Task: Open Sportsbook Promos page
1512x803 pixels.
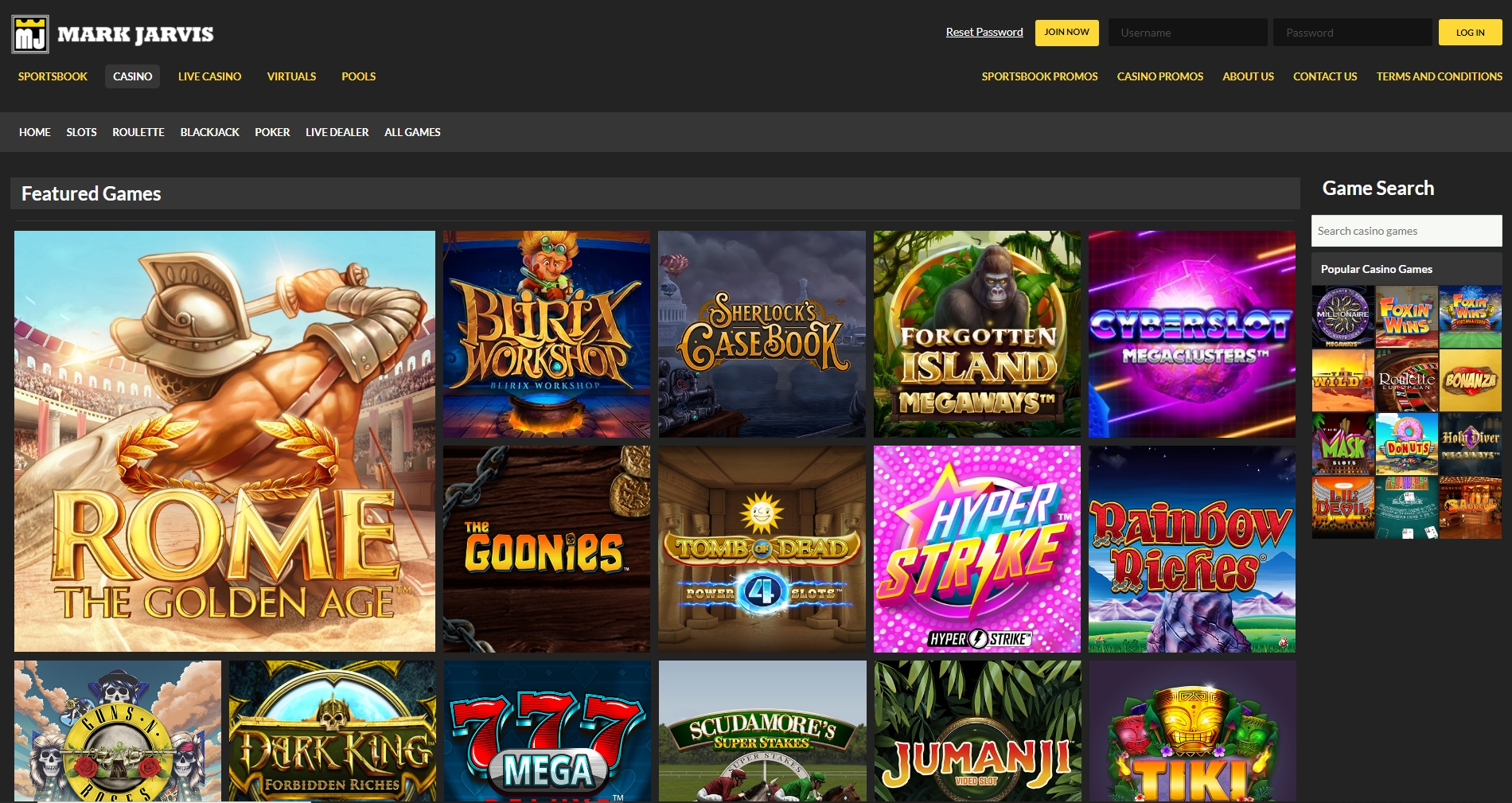Action: (1039, 76)
